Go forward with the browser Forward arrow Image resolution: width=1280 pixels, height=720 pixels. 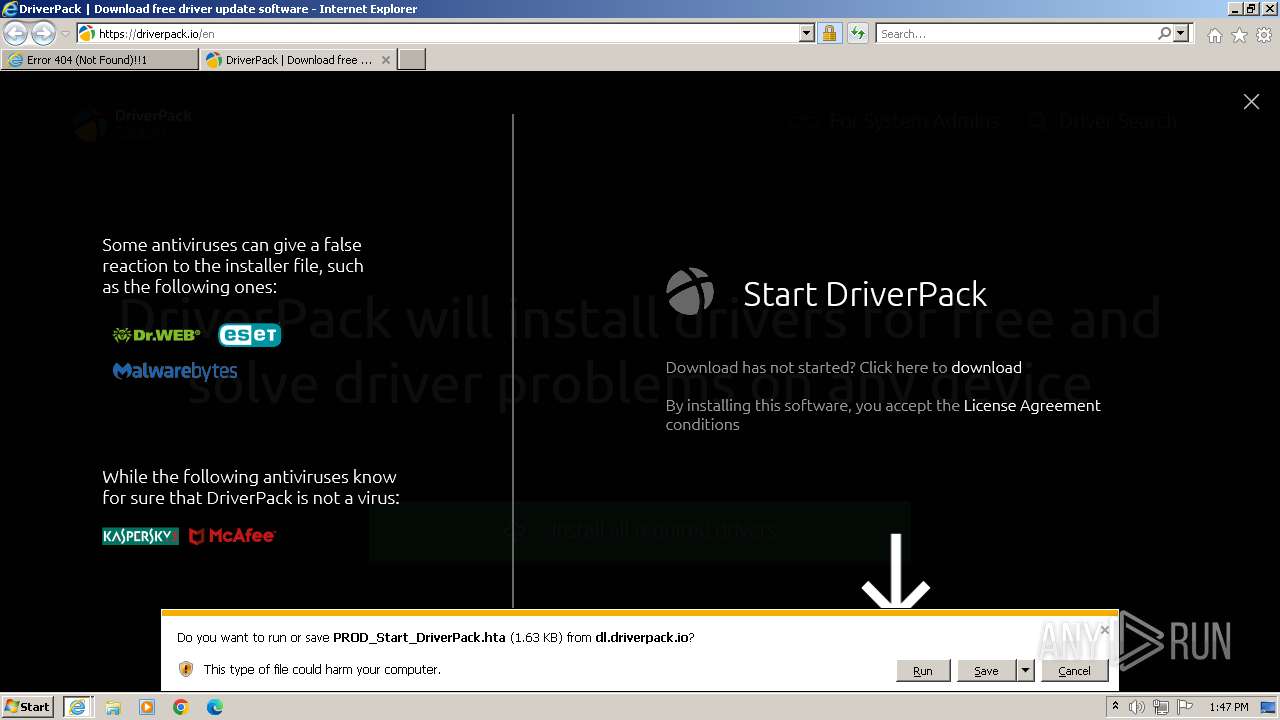tap(43, 33)
